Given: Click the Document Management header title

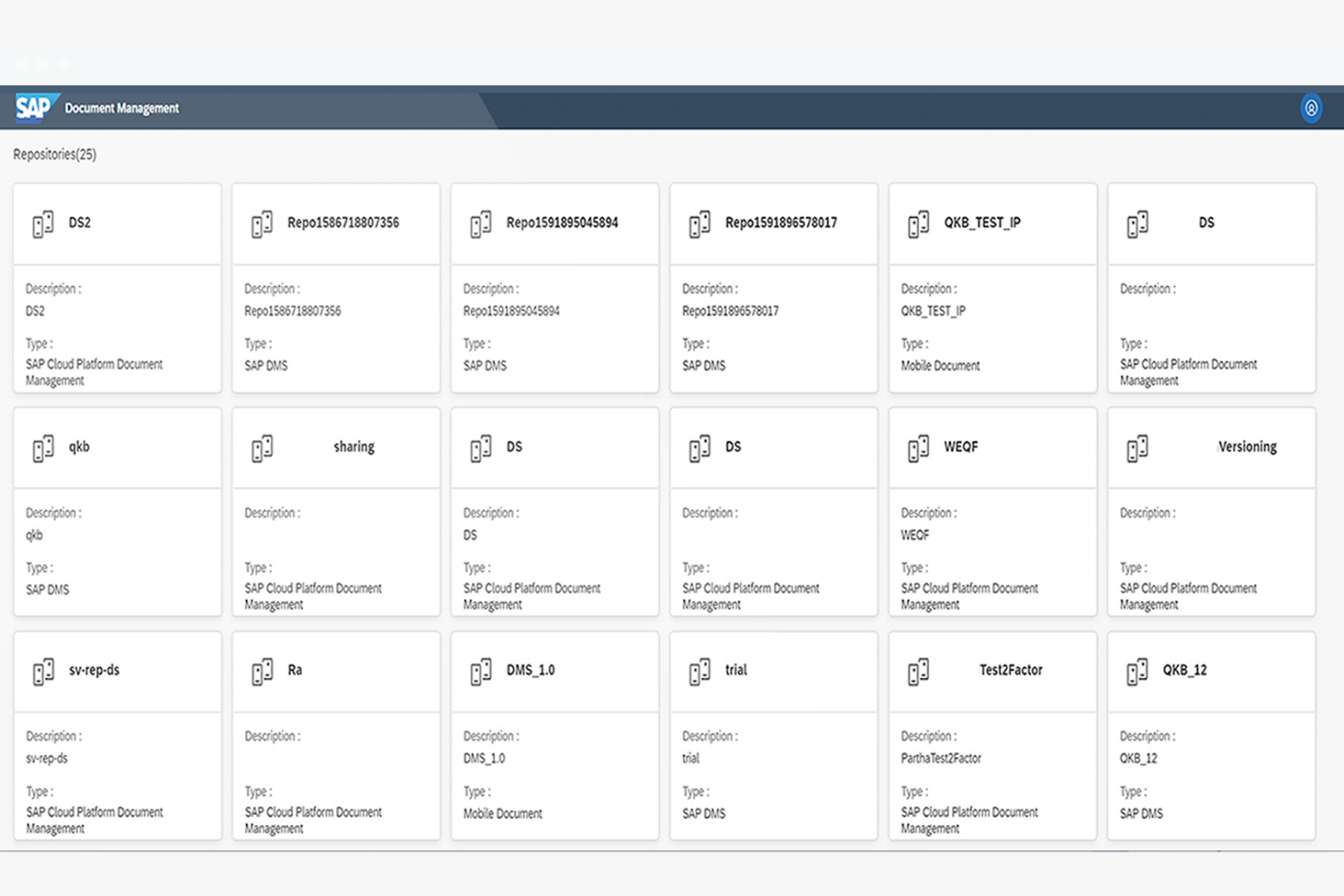Looking at the screenshot, I should [122, 108].
